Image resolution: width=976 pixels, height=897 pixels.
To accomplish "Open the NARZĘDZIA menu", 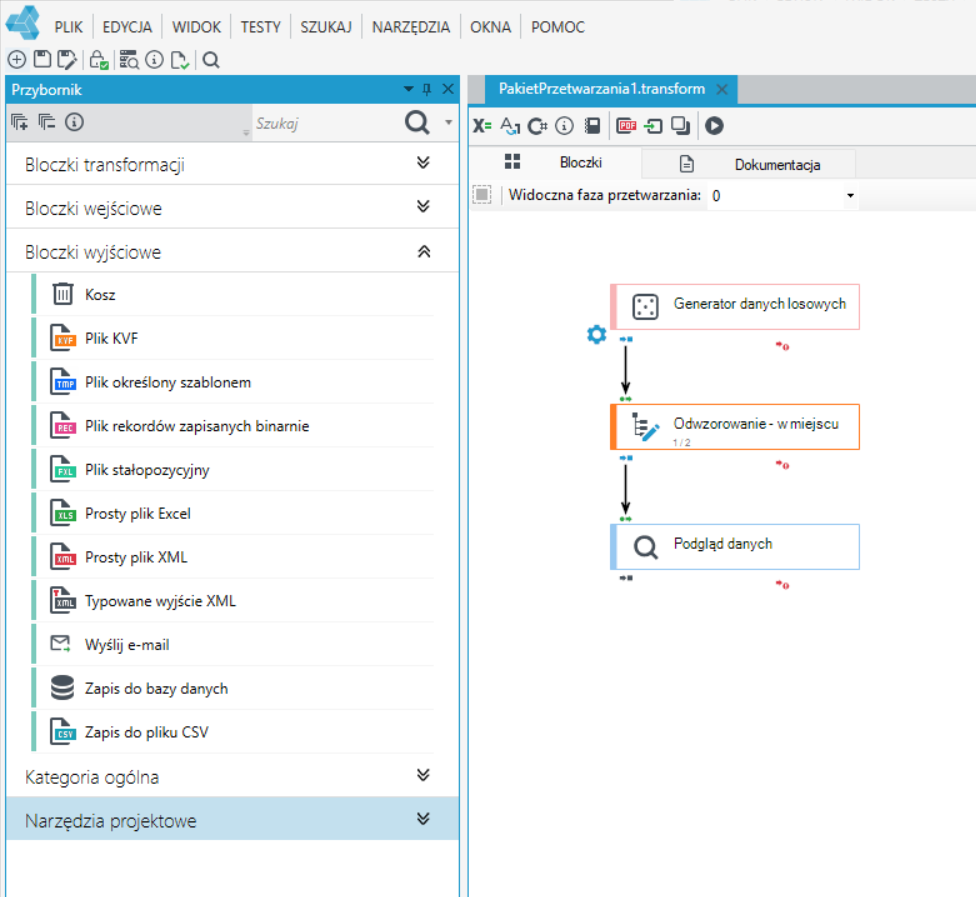I will pyautogui.click(x=411, y=27).
